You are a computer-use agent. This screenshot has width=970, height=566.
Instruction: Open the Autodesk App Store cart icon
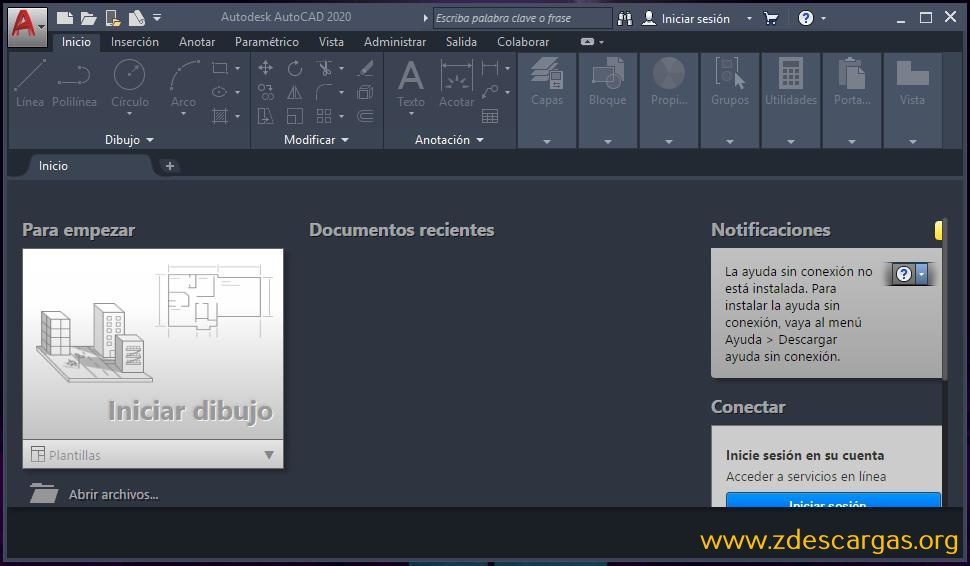click(771, 18)
